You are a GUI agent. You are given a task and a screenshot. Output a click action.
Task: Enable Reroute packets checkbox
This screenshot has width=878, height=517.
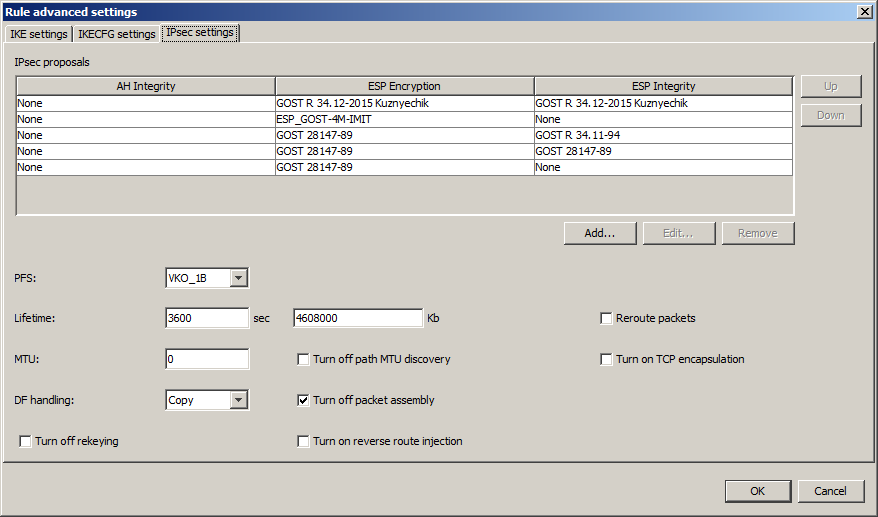[x=606, y=318]
